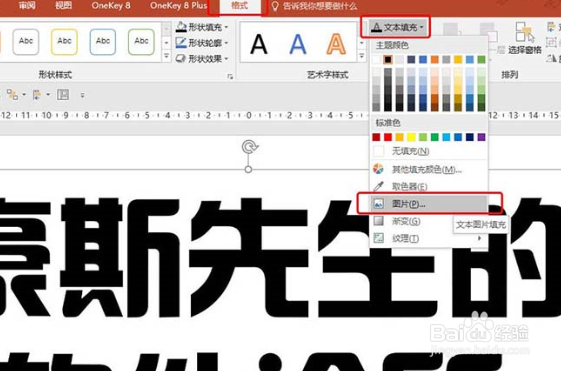Select the 取色器(E) eyedropper option
This screenshot has width=561, height=371.
pyautogui.click(x=429, y=186)
